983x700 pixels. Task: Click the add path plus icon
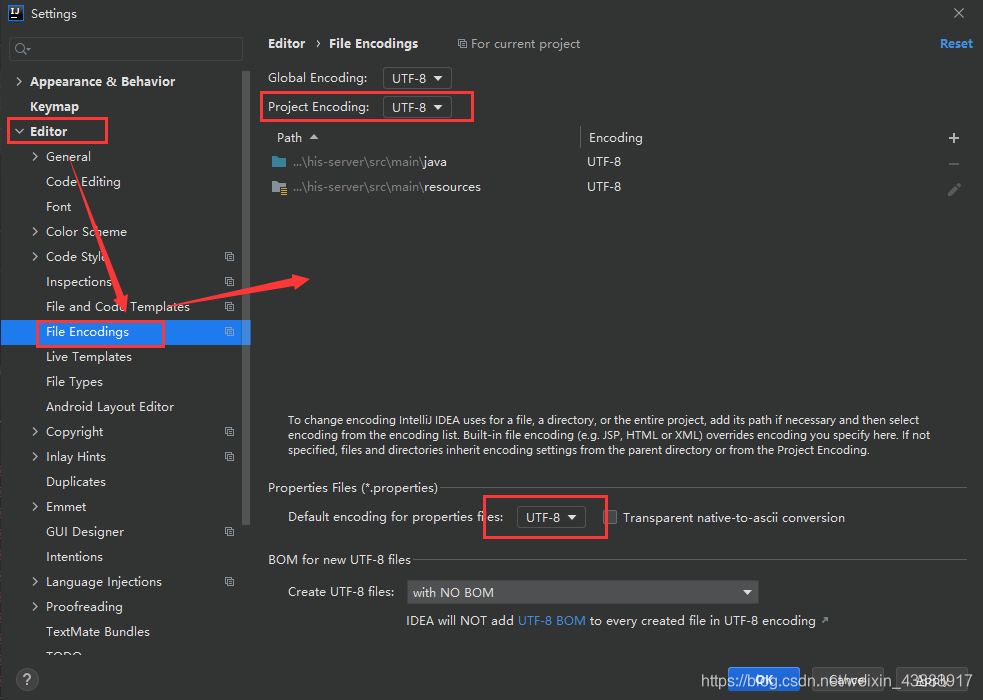(954, 138)
